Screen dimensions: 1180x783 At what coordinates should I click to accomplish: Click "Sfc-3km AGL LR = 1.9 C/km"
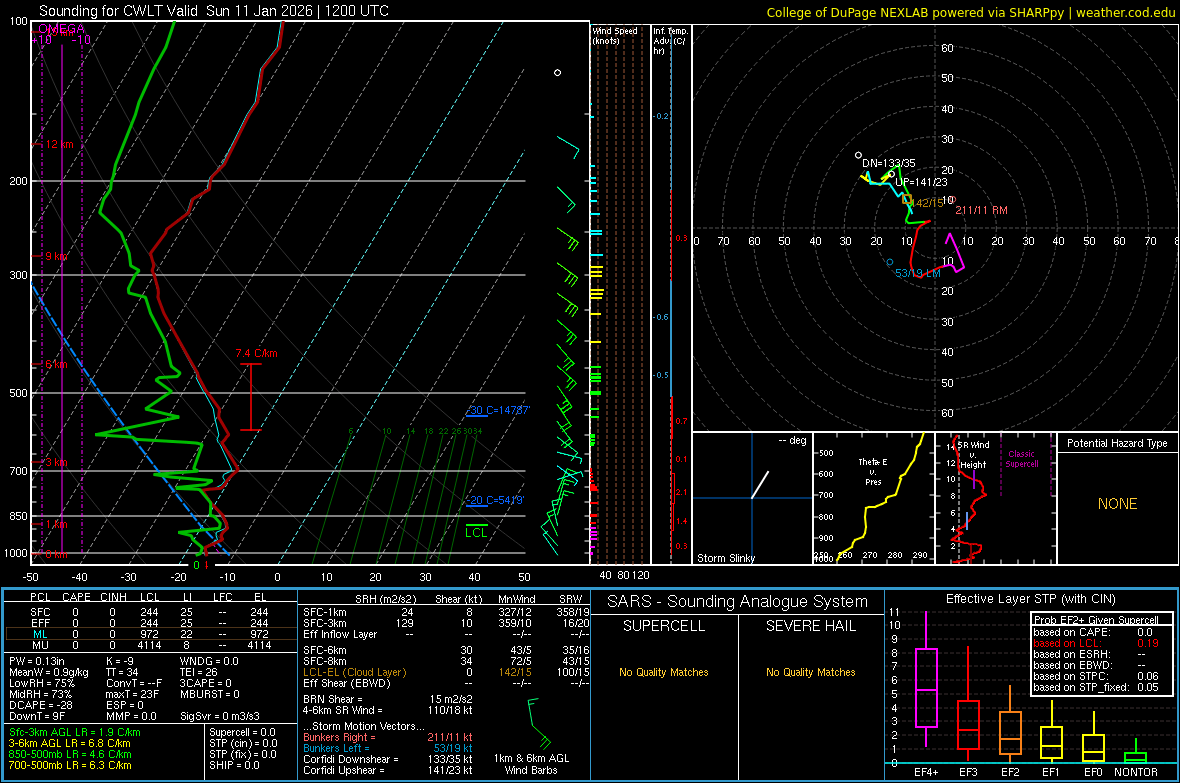coord(75,733)
